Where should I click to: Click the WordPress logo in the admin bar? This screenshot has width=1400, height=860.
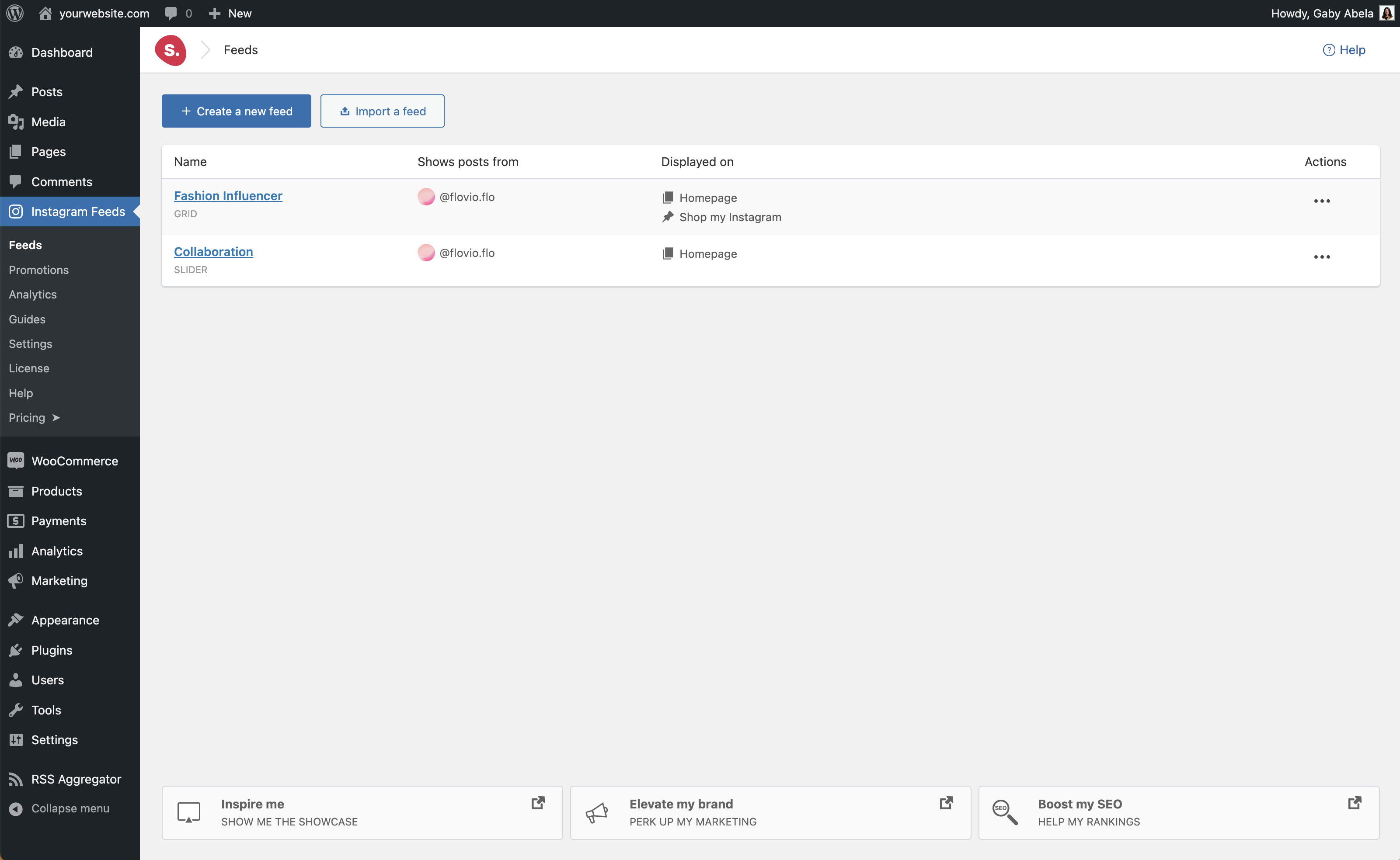tap(15, 13)
